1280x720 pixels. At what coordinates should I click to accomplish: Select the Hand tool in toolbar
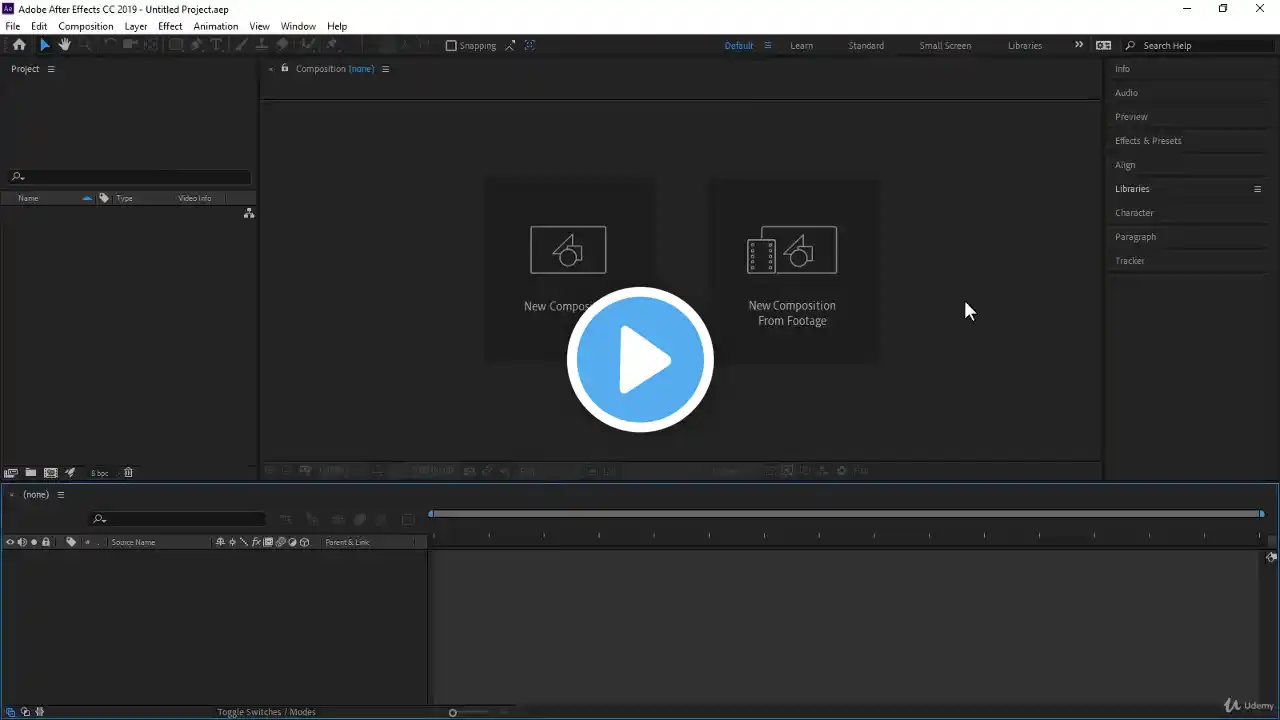point(65,45)
